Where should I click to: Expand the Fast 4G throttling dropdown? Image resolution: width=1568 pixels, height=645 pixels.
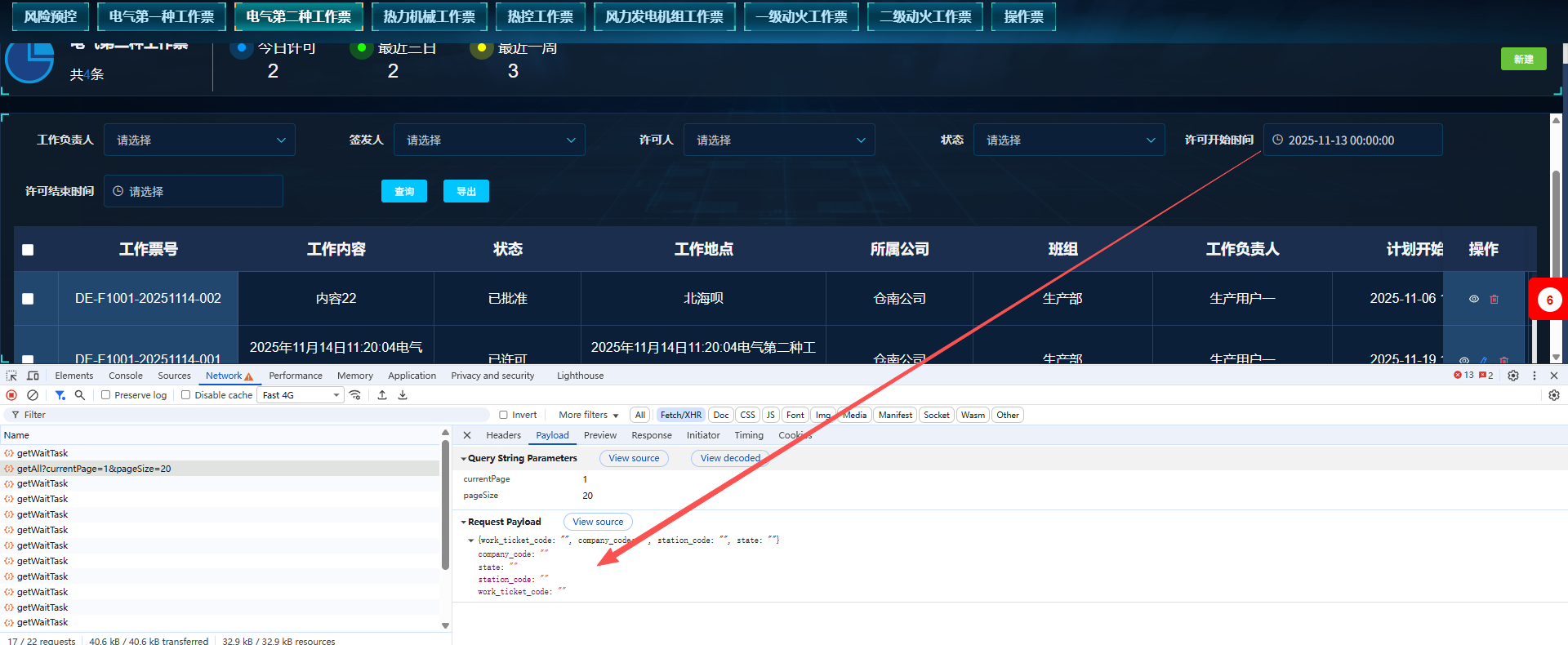301,395
